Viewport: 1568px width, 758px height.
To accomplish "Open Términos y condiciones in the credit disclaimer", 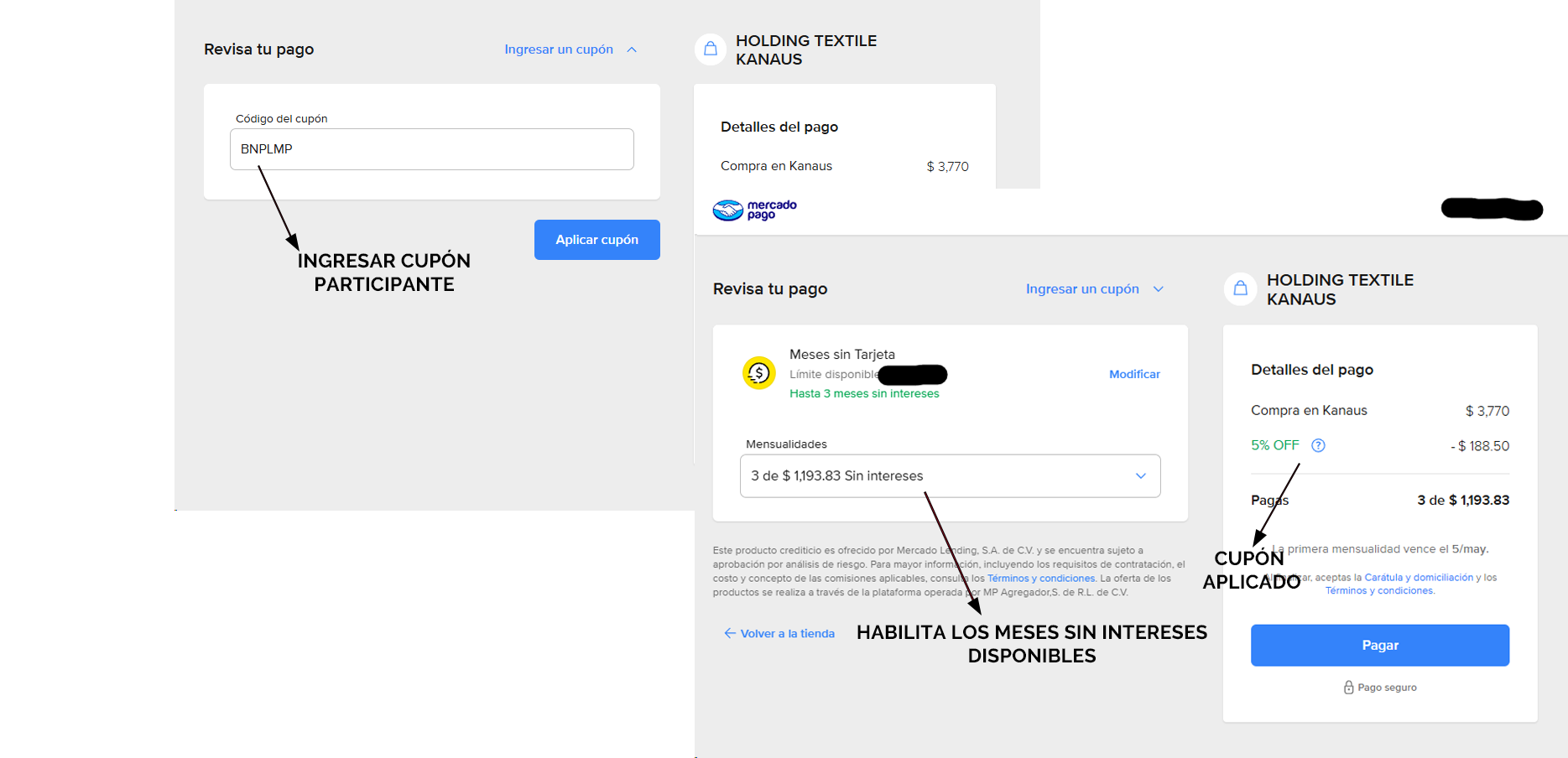I will pyautogui.click(x=1041, y=579).
